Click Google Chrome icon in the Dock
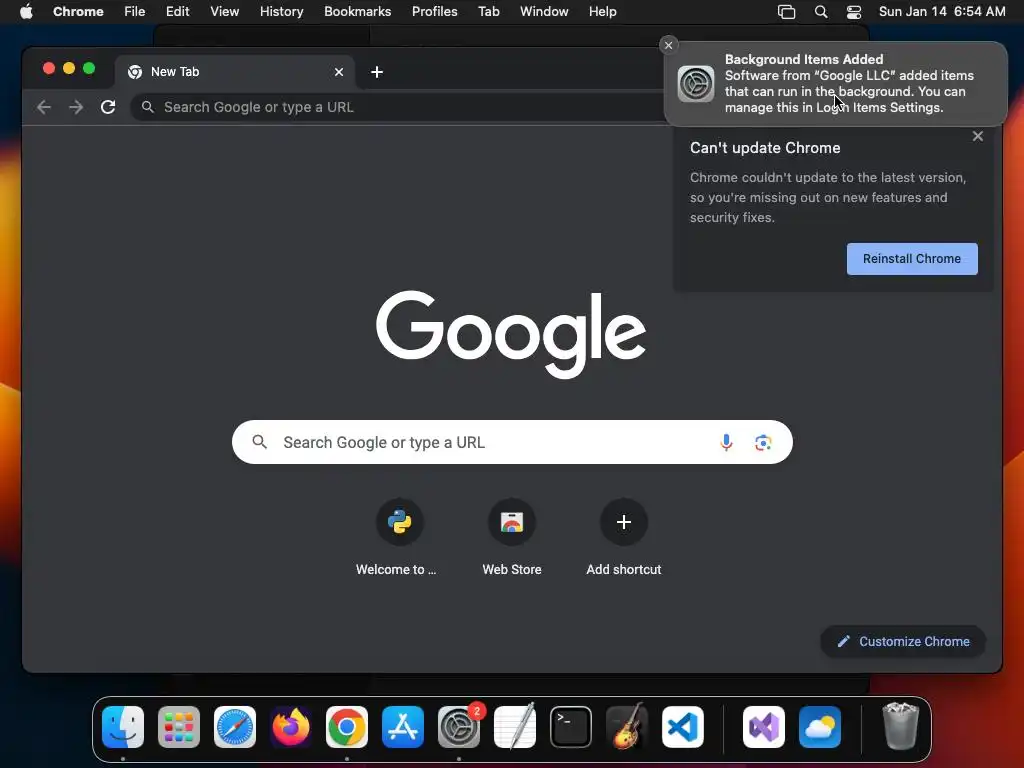 coord(347,727)
